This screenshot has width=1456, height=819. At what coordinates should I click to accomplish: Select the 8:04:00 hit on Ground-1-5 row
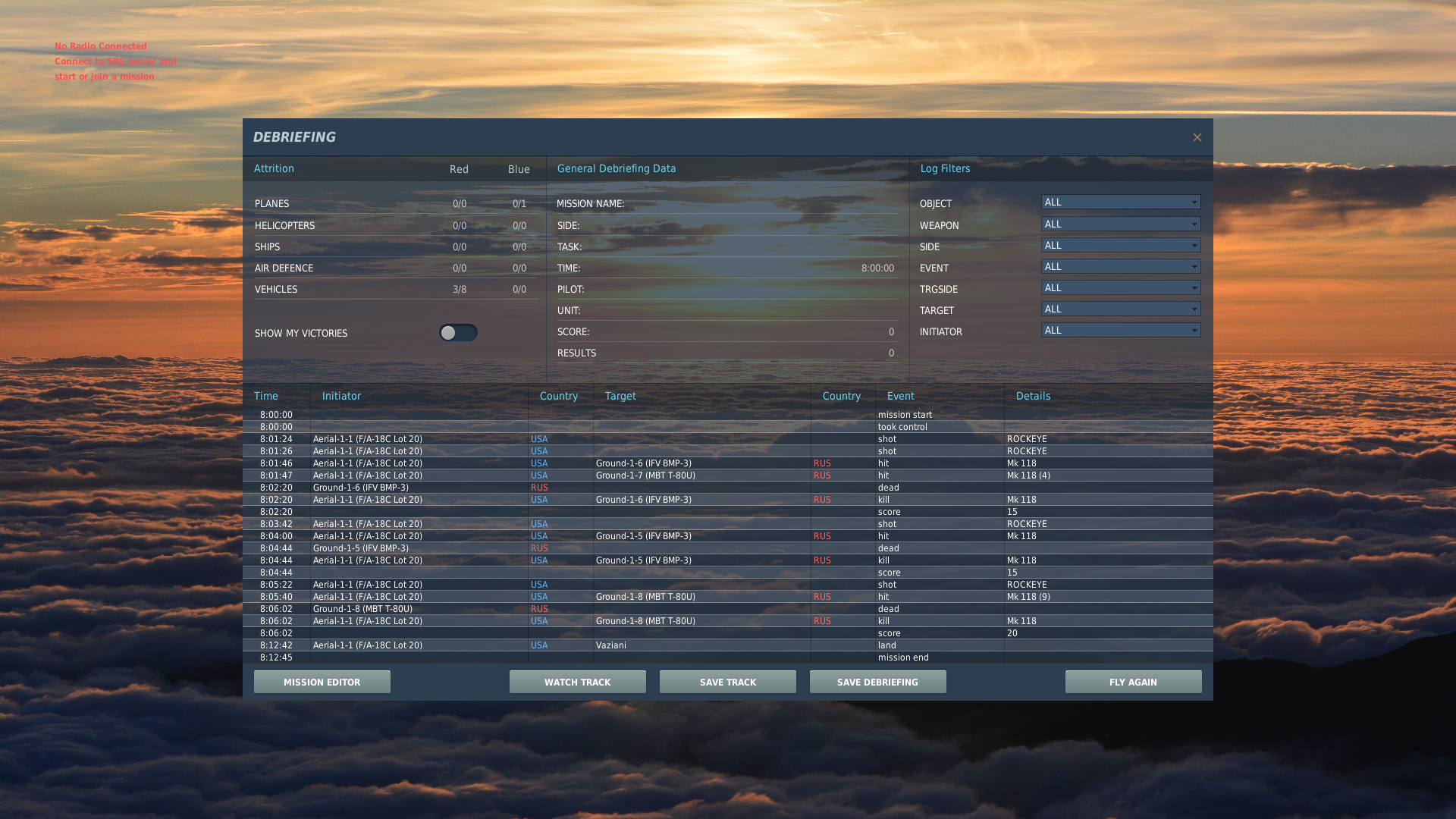point(728,536)
